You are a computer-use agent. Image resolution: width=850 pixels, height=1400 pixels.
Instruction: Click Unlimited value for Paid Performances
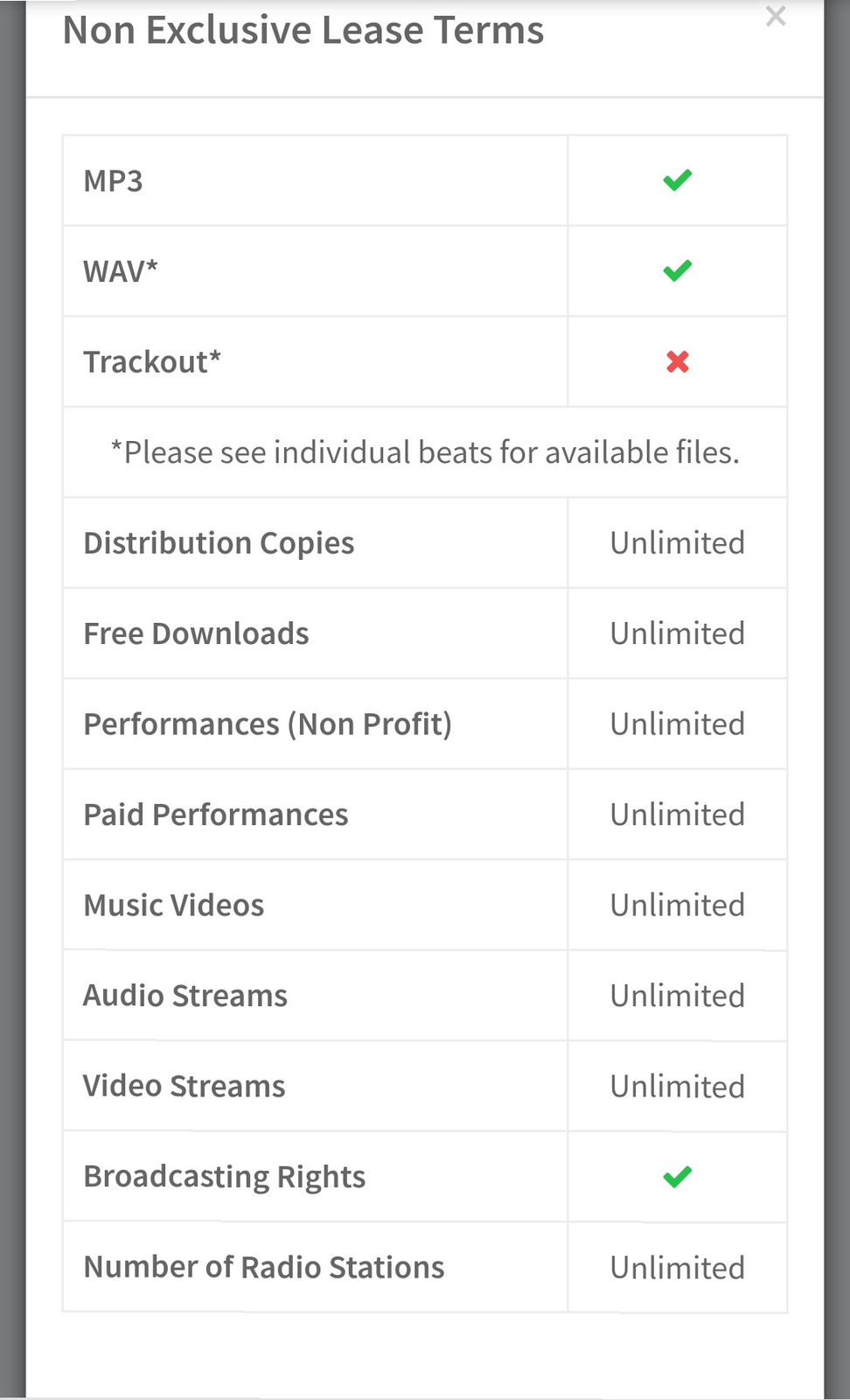[677, 815]
